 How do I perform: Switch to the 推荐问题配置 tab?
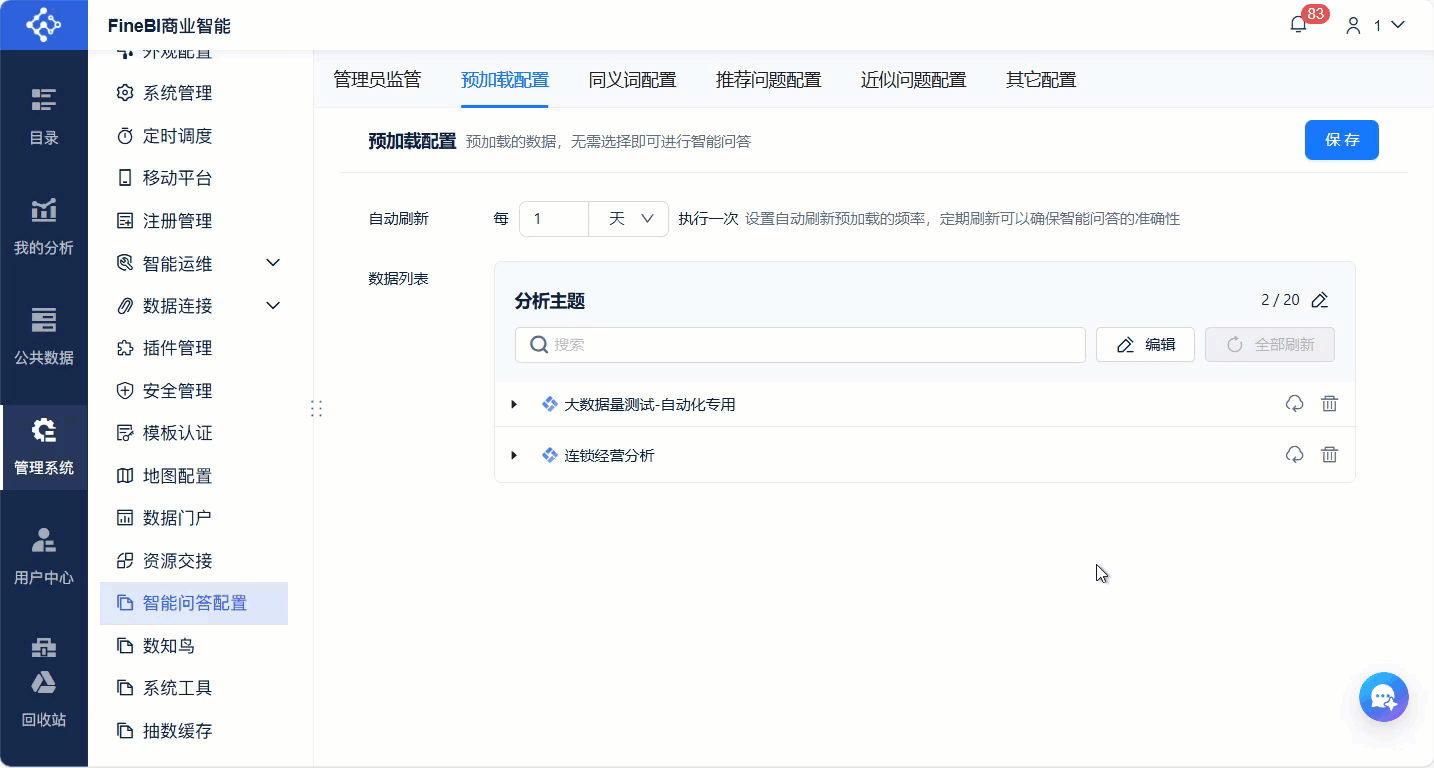tap(767, 78)
